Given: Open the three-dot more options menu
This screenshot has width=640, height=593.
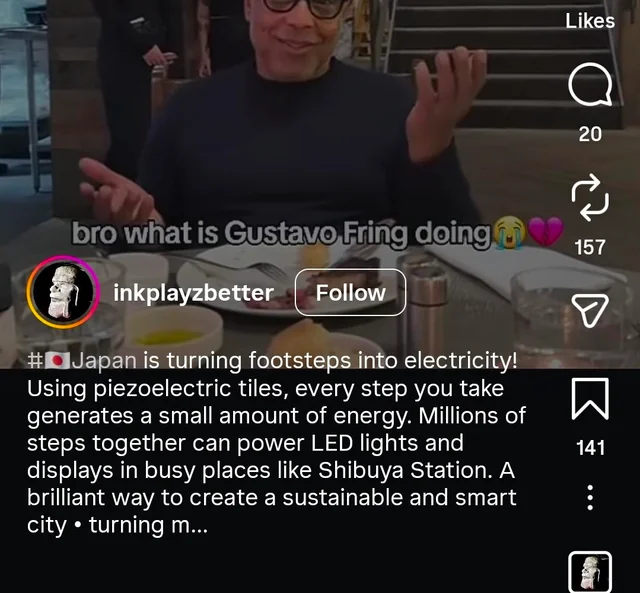Looking at the screenshot, I should pyautogui.click(x=590, y=497).
